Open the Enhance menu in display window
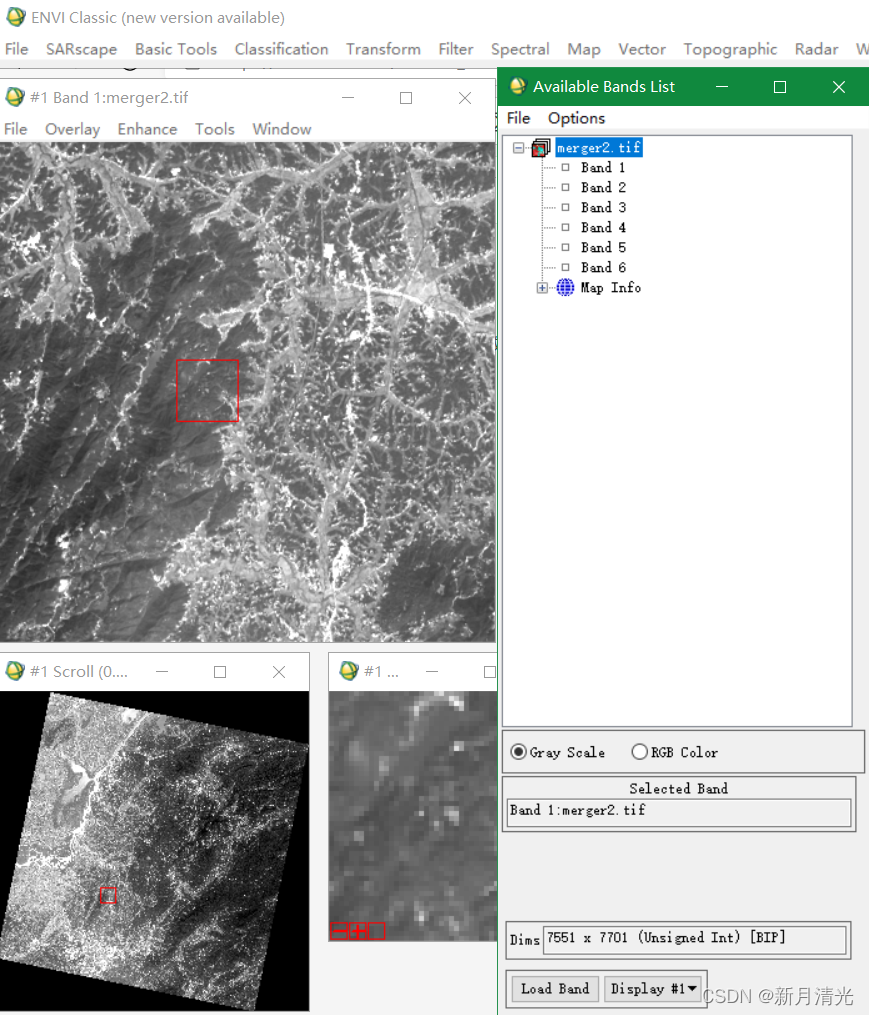Viewport: 869px width, 1015px height. click(147, 129)
